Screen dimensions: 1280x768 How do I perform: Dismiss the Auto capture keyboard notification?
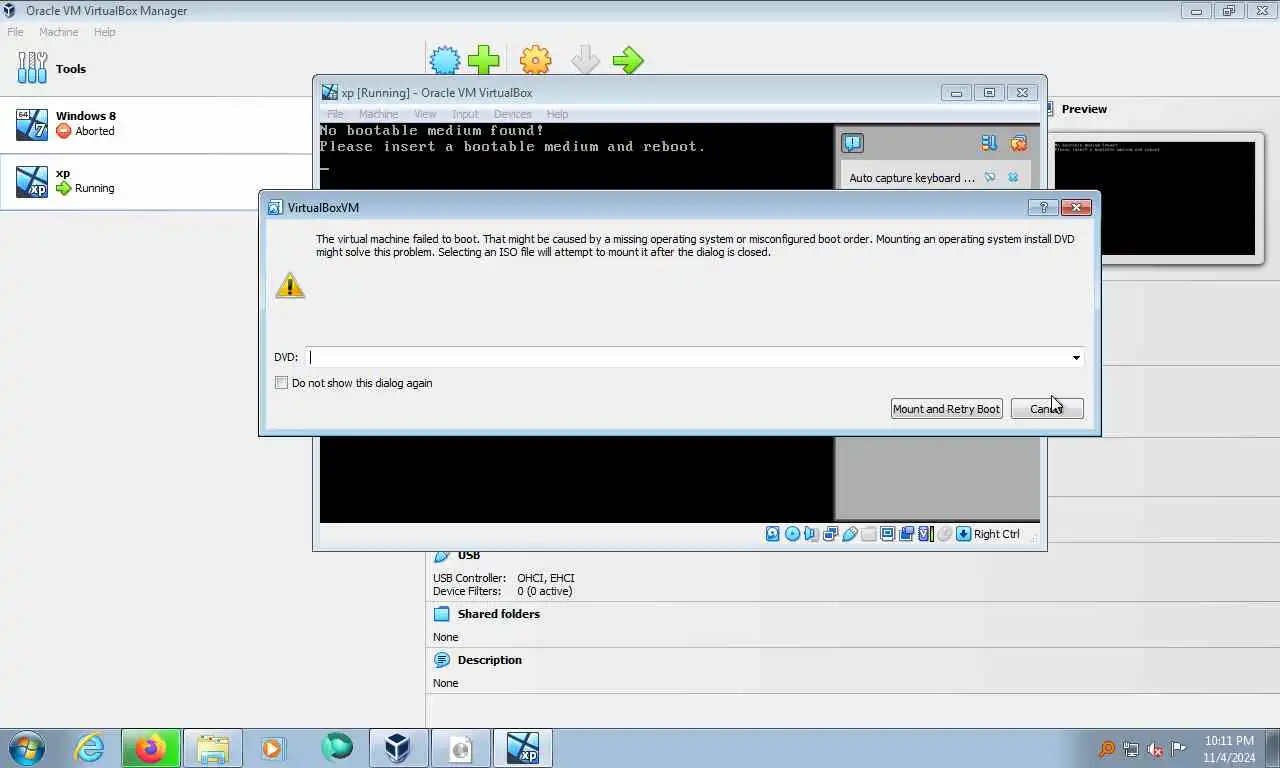(x=1013, y=177)
